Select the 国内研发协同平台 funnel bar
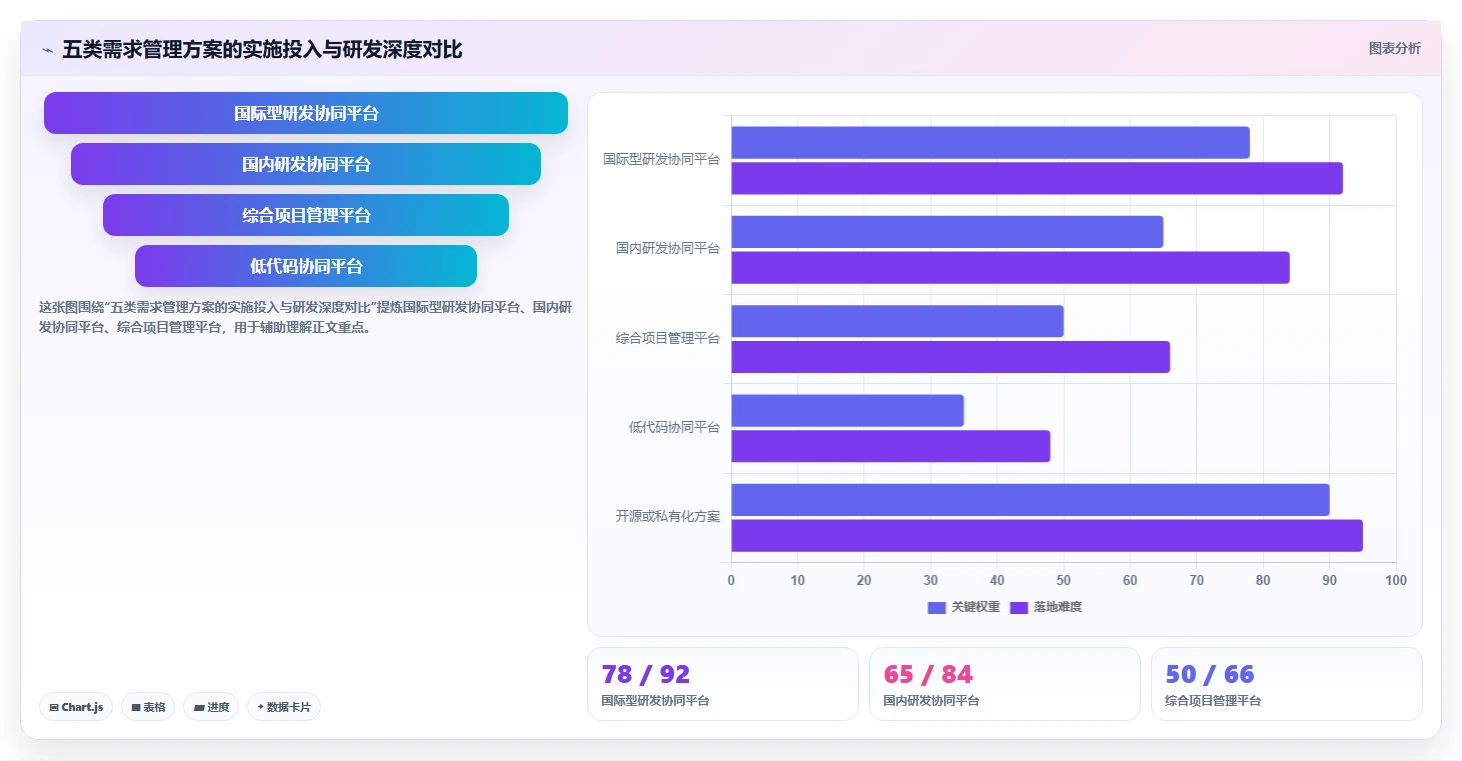The height and width of the screenshot is (761, 1462). tap(306, 164)
